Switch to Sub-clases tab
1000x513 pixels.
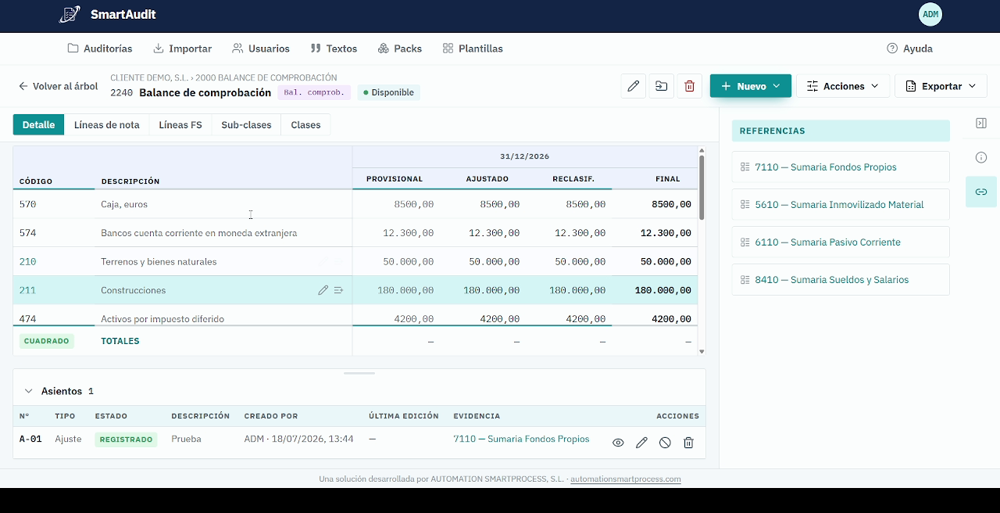[x=246, y=125]
